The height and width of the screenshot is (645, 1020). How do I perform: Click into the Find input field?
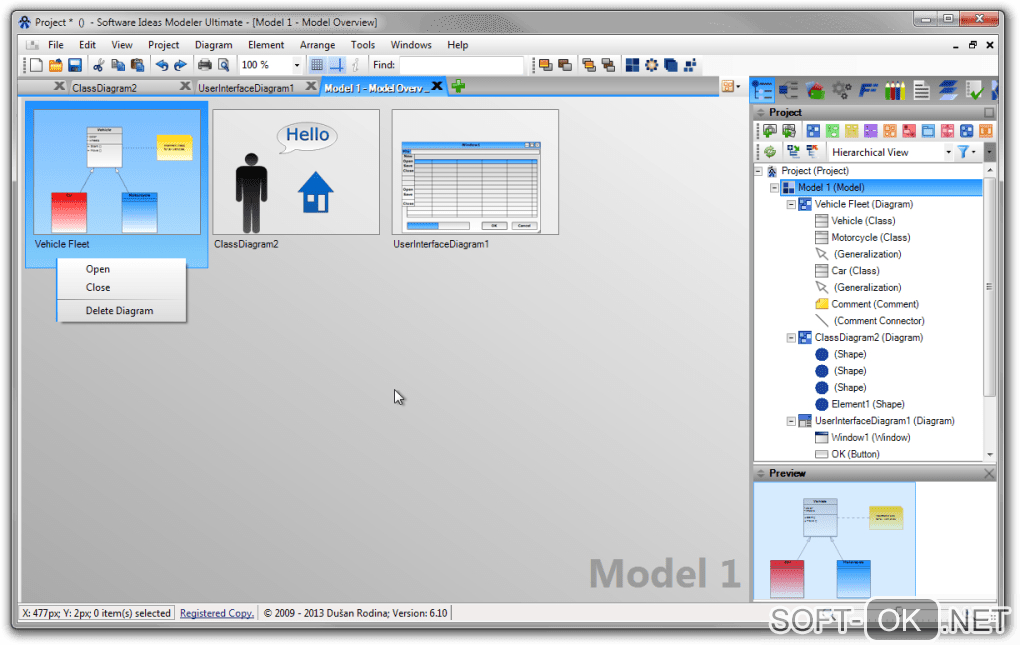(461, 65)
